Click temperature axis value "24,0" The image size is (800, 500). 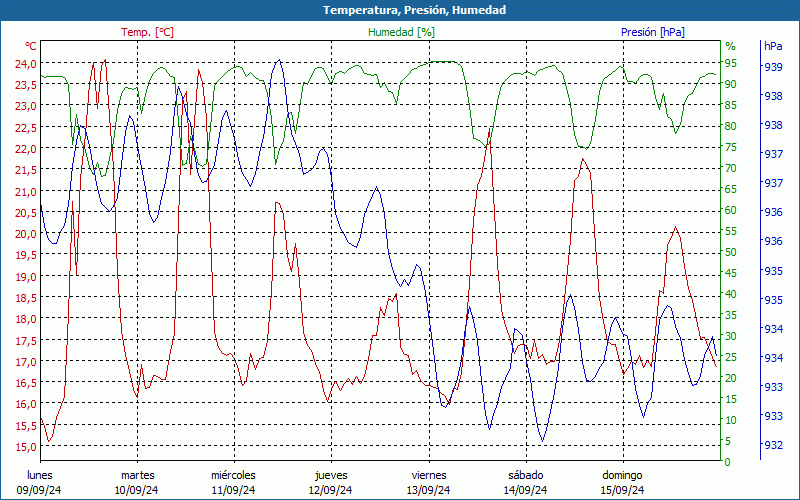point(27,64)
